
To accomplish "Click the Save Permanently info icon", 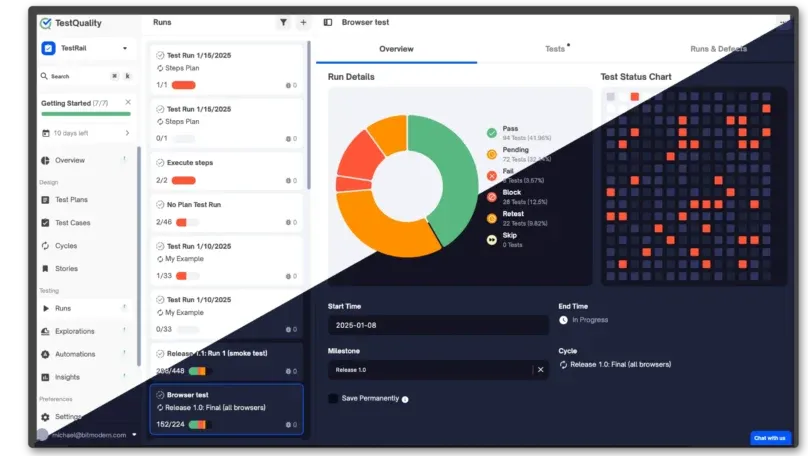I will tap(405, 399).
